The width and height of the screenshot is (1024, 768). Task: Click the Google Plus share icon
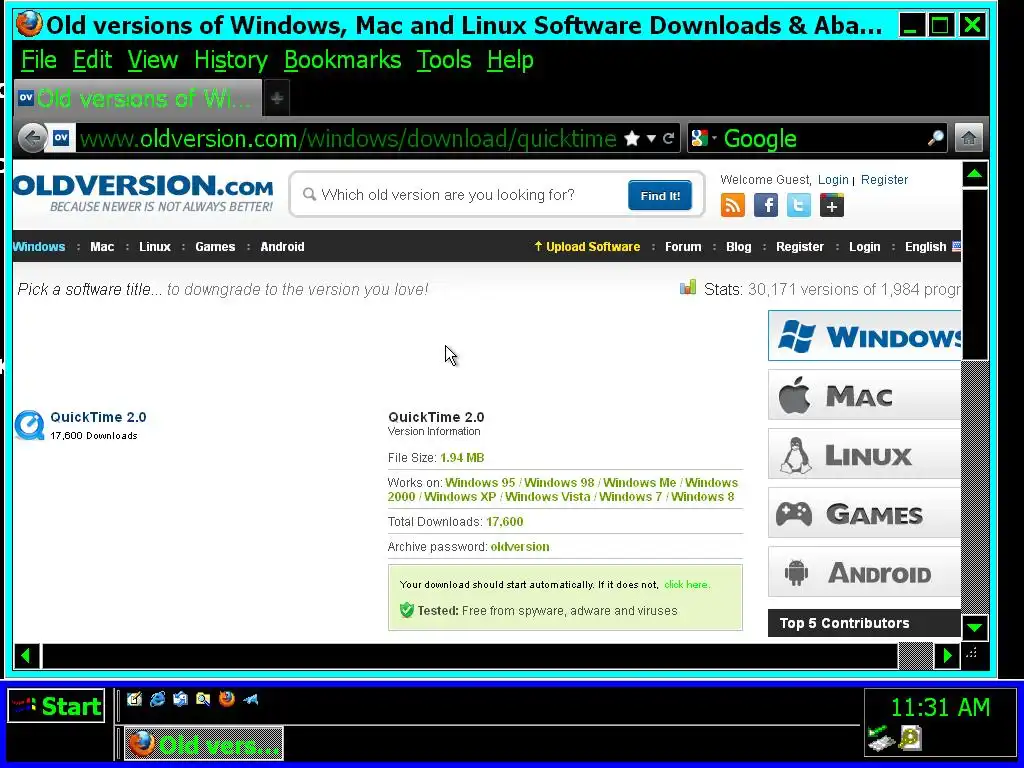[831, 206]
